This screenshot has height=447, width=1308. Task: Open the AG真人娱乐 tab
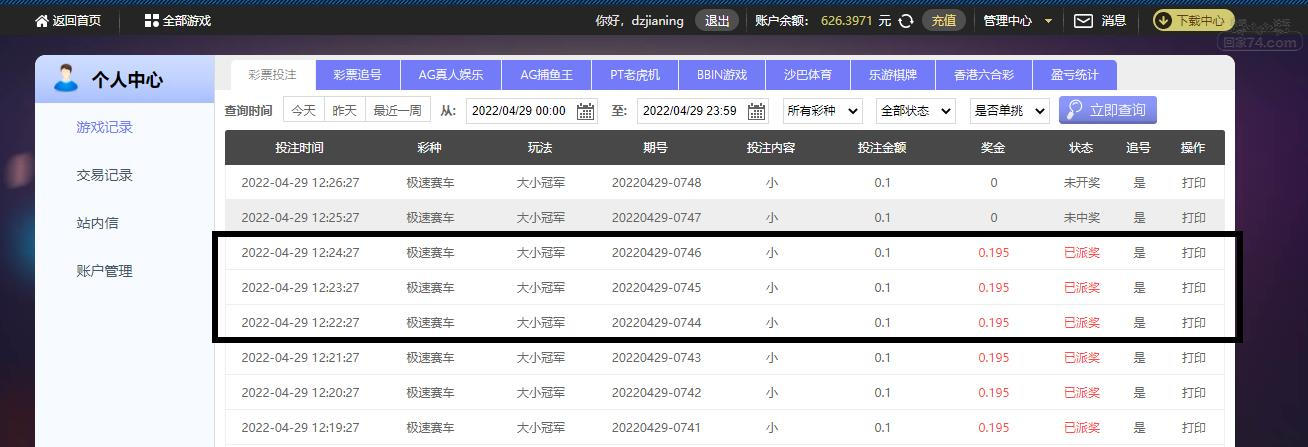click(x=451, y=75)
